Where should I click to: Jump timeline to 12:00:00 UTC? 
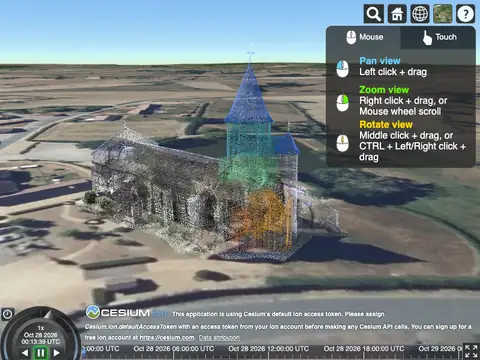(269, 349)
